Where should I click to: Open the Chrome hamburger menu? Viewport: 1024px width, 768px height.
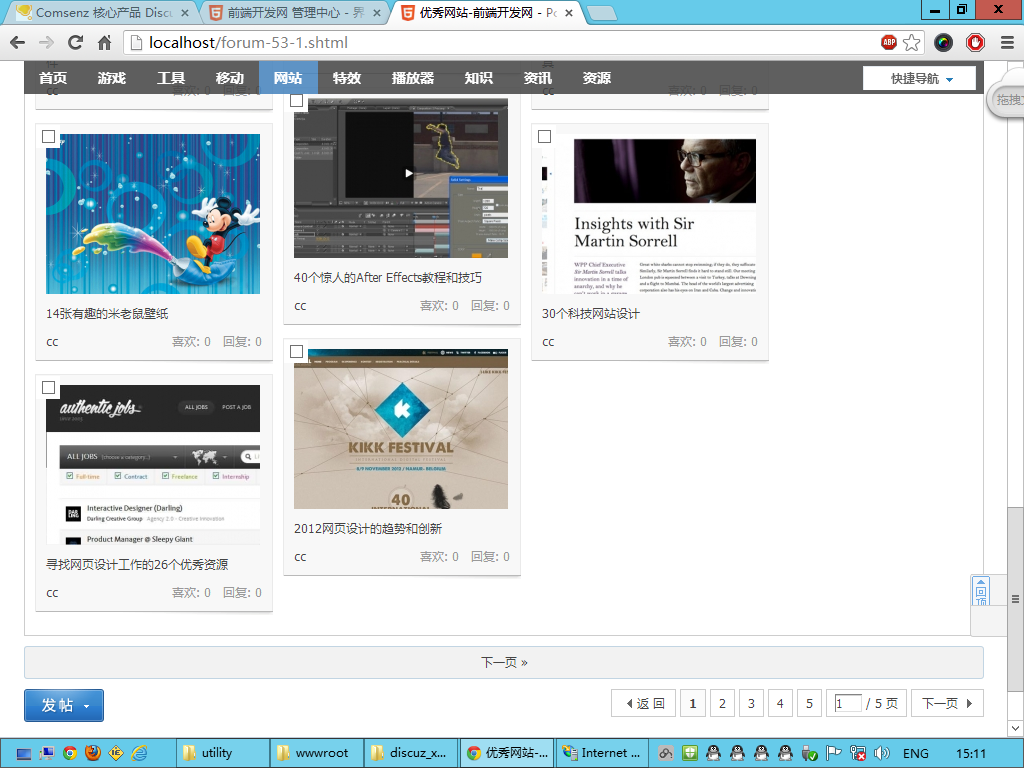1008,43
